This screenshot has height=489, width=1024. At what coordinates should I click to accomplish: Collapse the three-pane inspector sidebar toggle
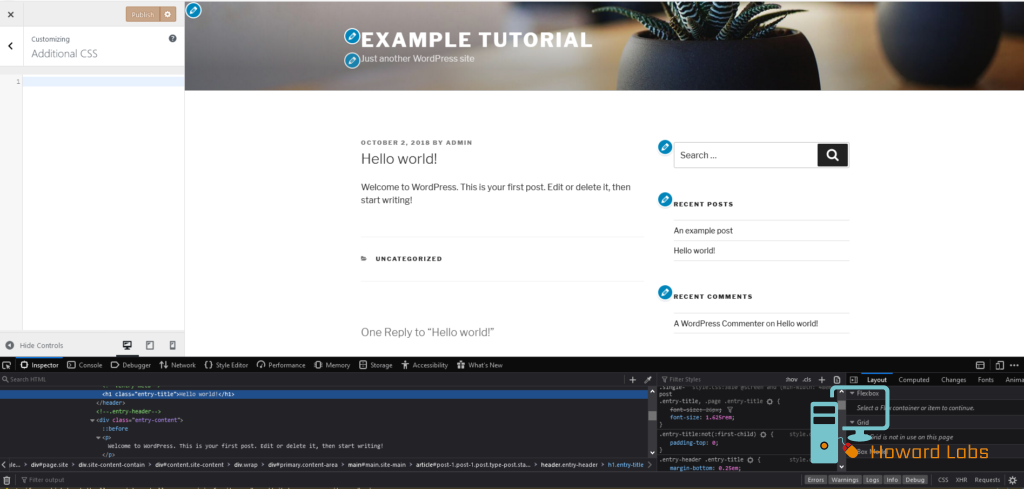coord(853,379)
